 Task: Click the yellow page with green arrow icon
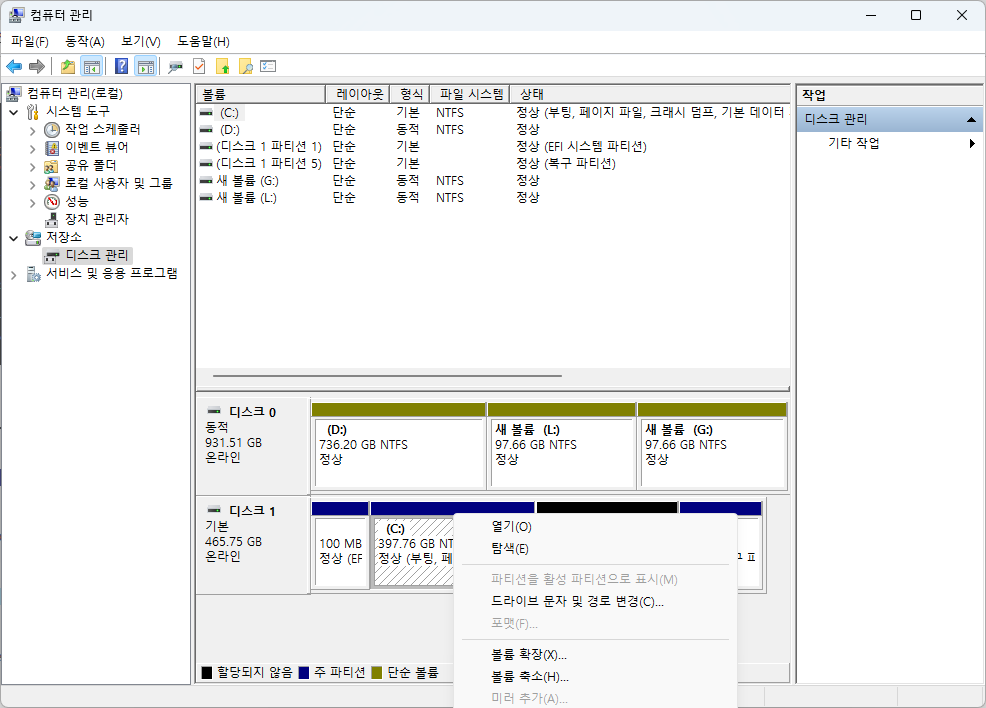223,66
